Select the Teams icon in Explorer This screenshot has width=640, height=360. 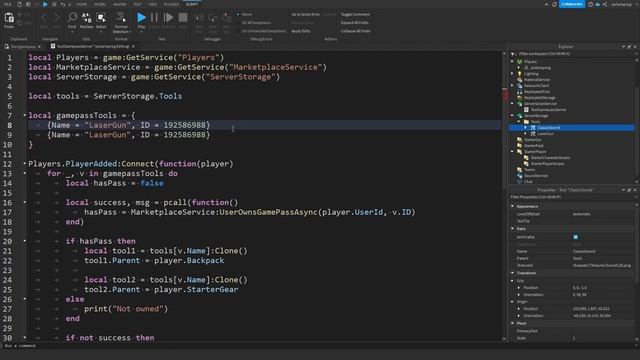520,169
